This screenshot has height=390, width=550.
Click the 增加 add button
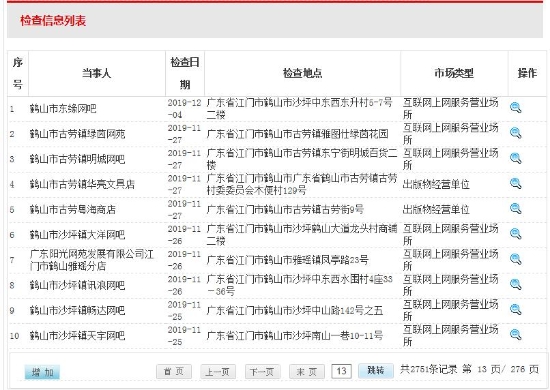pyautogui.click(x=42, y=372)
